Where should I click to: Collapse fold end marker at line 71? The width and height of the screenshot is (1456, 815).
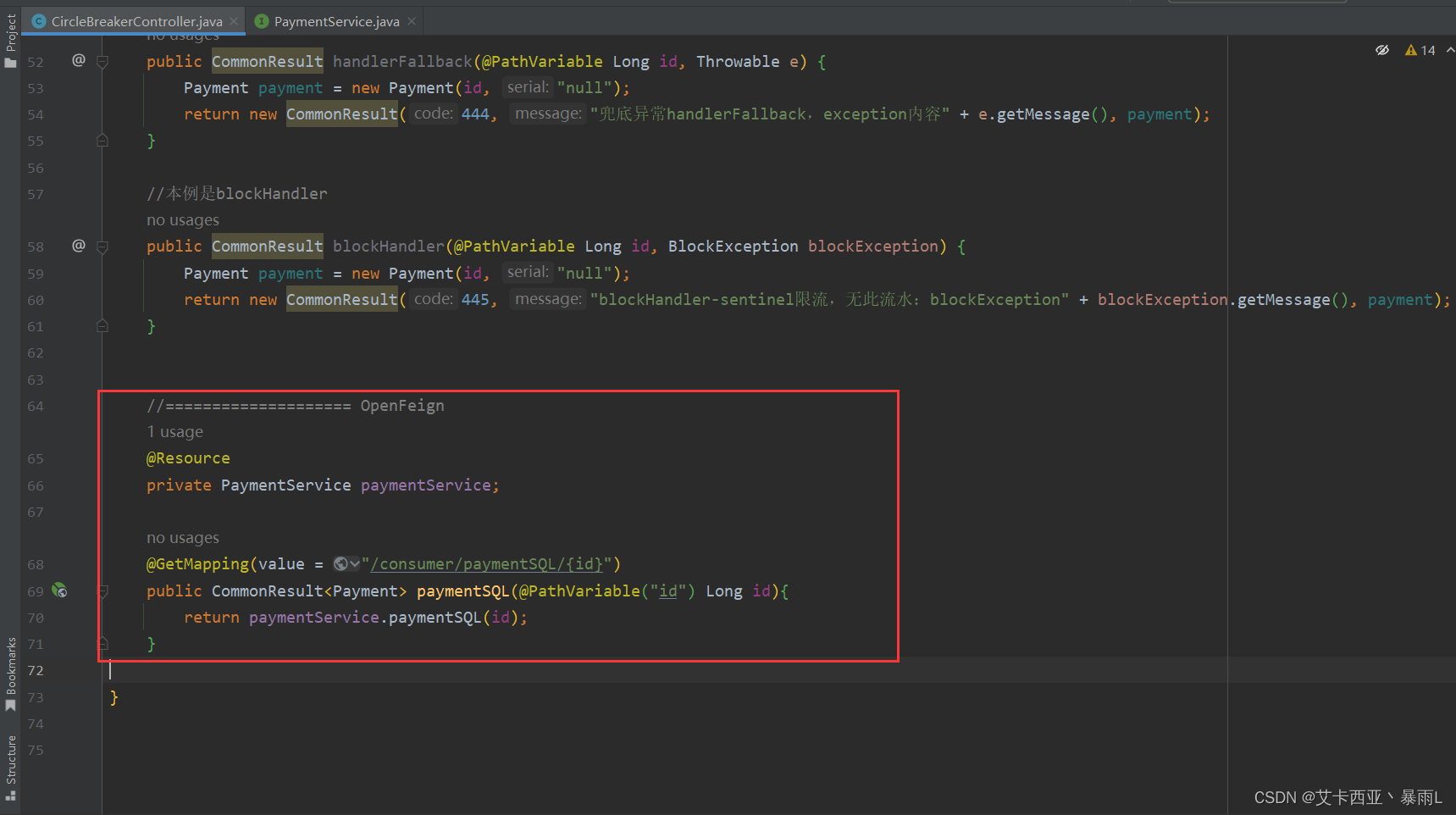click(x=102, y=644)
